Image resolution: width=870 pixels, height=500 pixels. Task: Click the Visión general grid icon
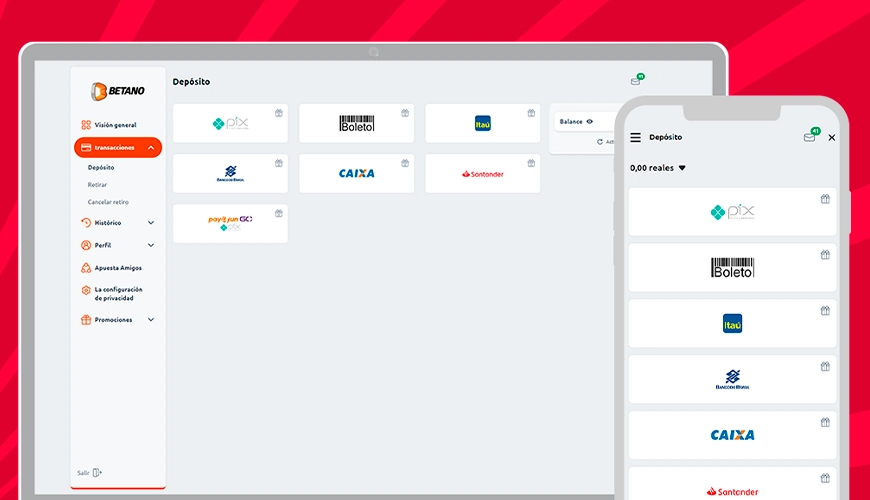[x=86, y=125]
